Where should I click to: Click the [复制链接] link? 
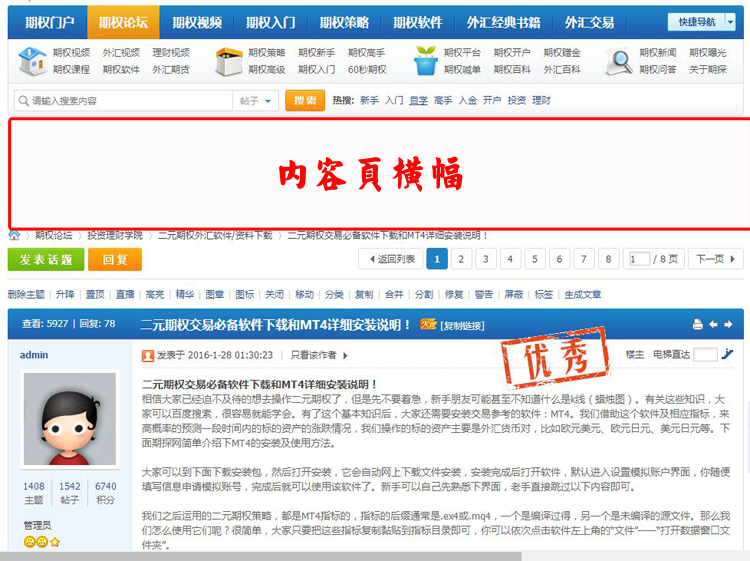coord(462,326)
